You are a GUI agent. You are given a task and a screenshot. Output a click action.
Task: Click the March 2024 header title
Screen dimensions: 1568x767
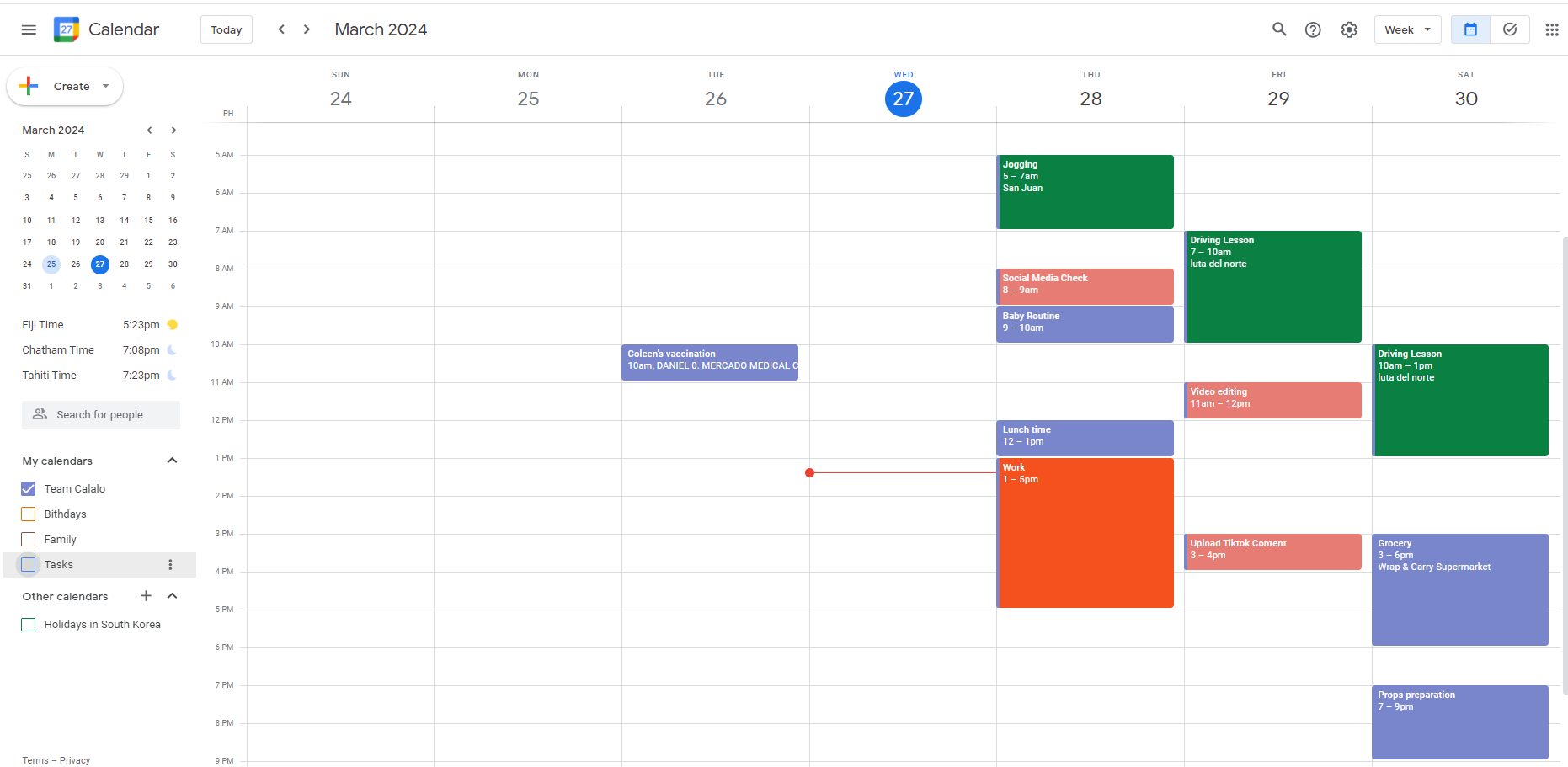(381, 29)
